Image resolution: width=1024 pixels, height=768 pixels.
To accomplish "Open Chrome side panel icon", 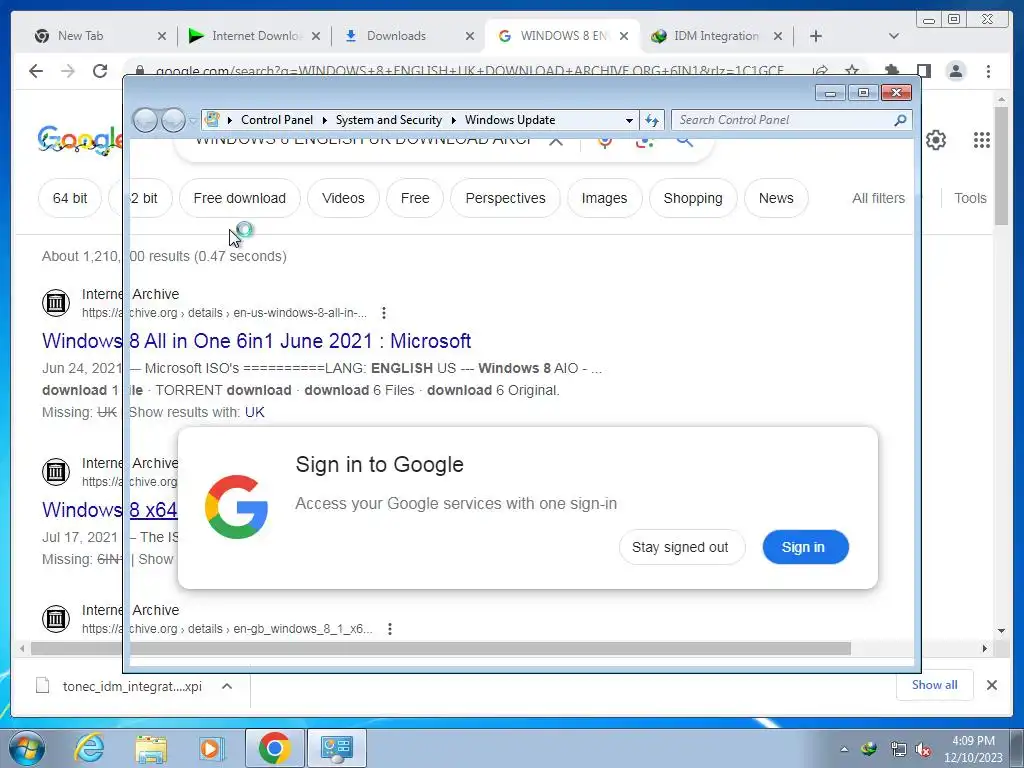I will click(x=923, y=71).
